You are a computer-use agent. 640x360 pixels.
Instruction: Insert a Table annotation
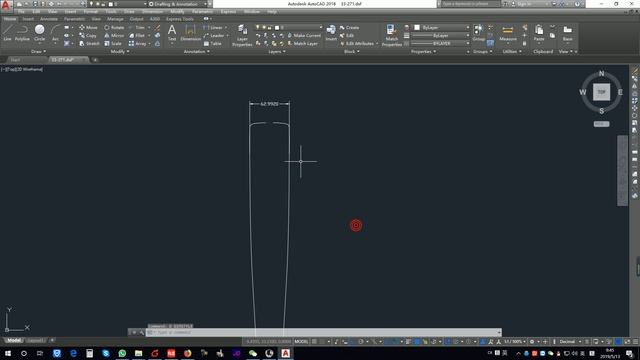212,43
